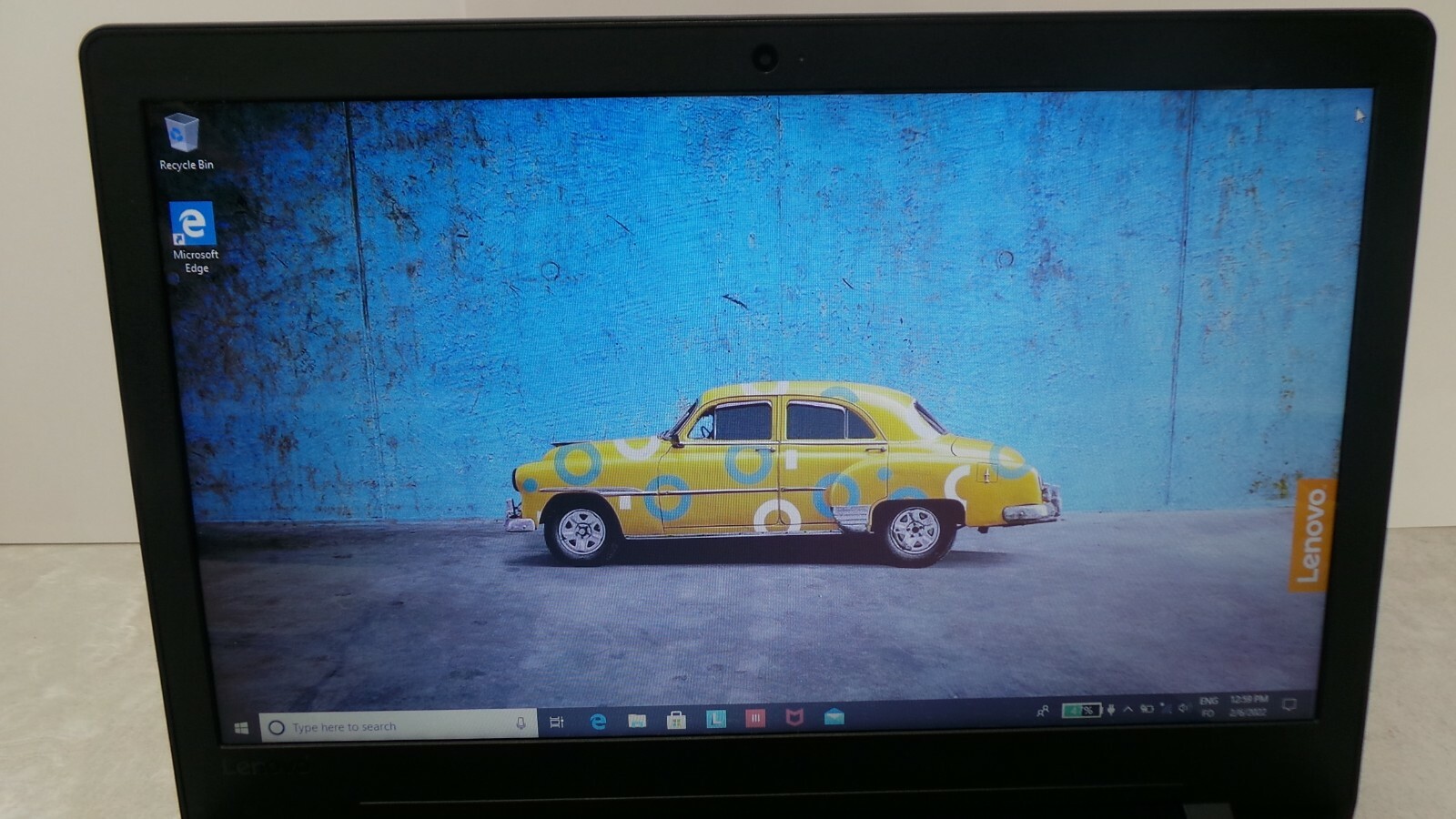Screen dimensions: 1456x819
Task: Click the ENG language indicator
Action: (1208, 701)
